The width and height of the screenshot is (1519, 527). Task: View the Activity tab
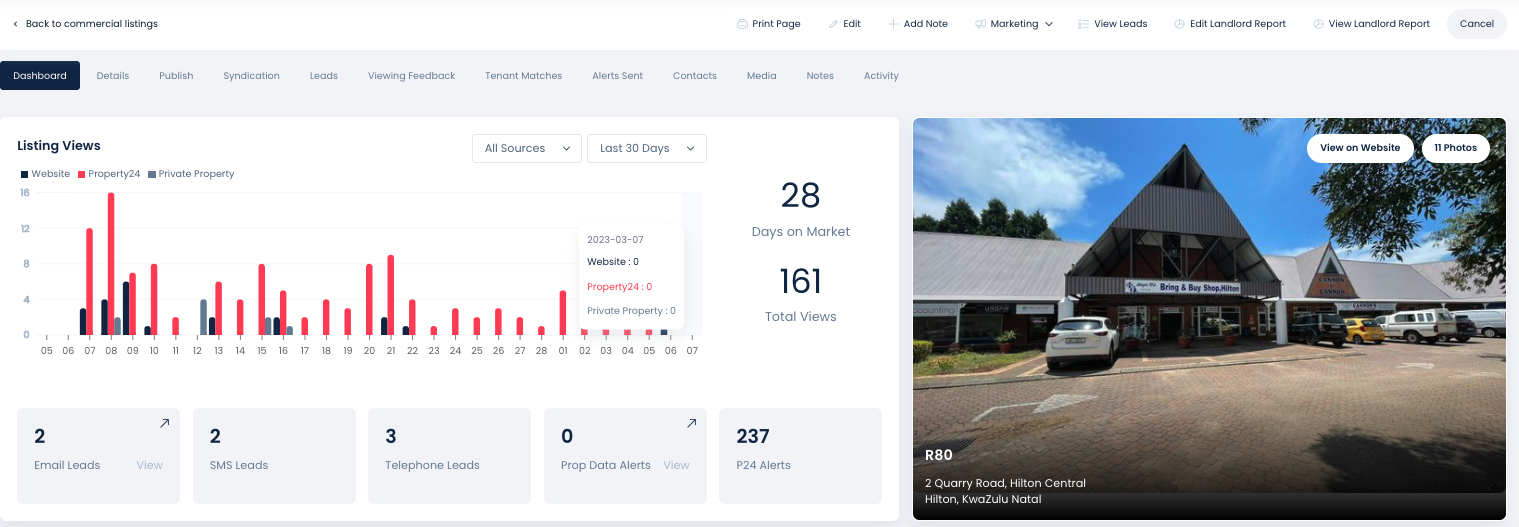coord(881,76)
